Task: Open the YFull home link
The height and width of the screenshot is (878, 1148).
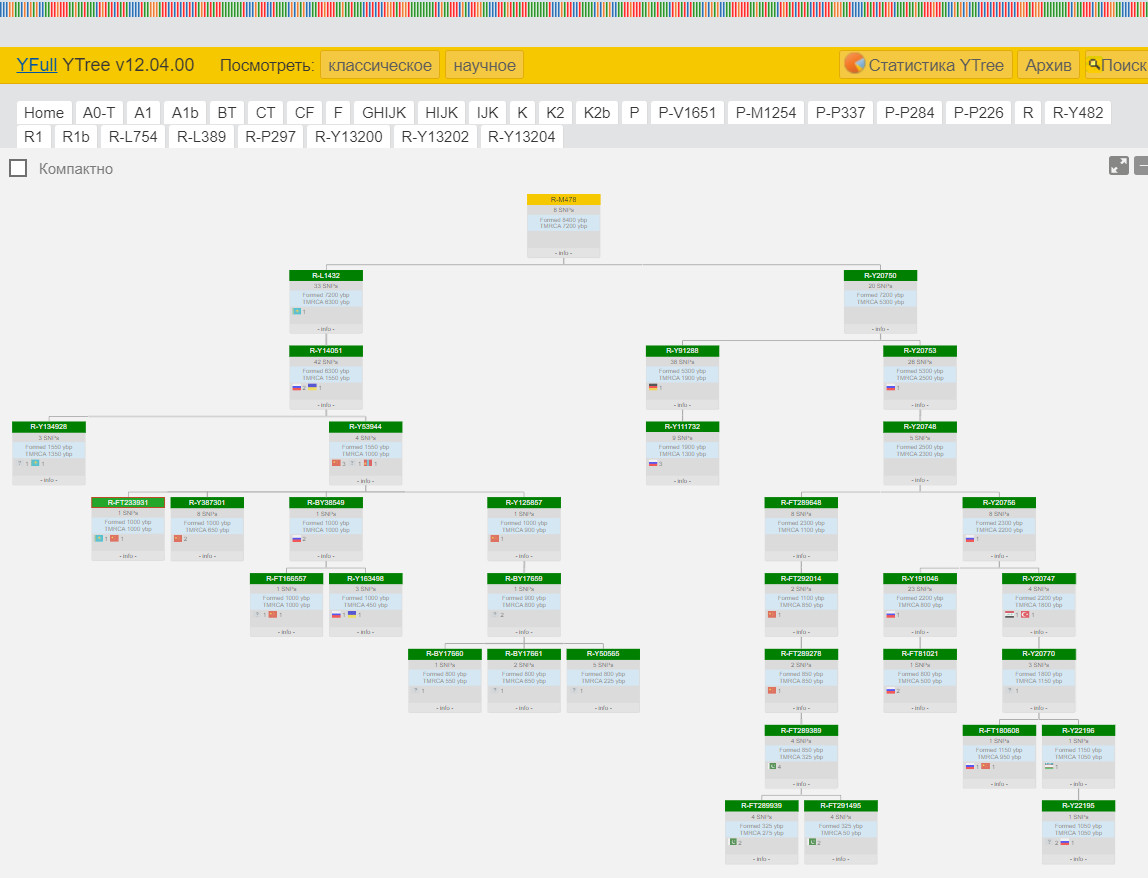Action: coord(36,65)
